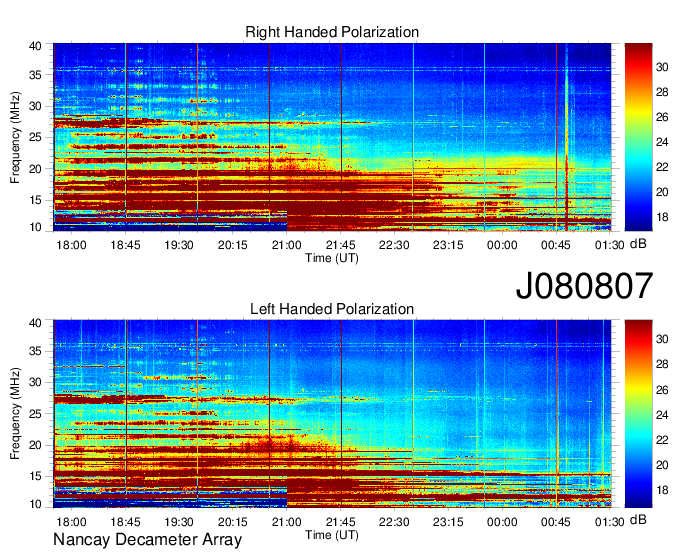This screenshot has width=680, height=552.
Task: Click the "Left Handed Polarization" plot title
Action: (332, 309)
